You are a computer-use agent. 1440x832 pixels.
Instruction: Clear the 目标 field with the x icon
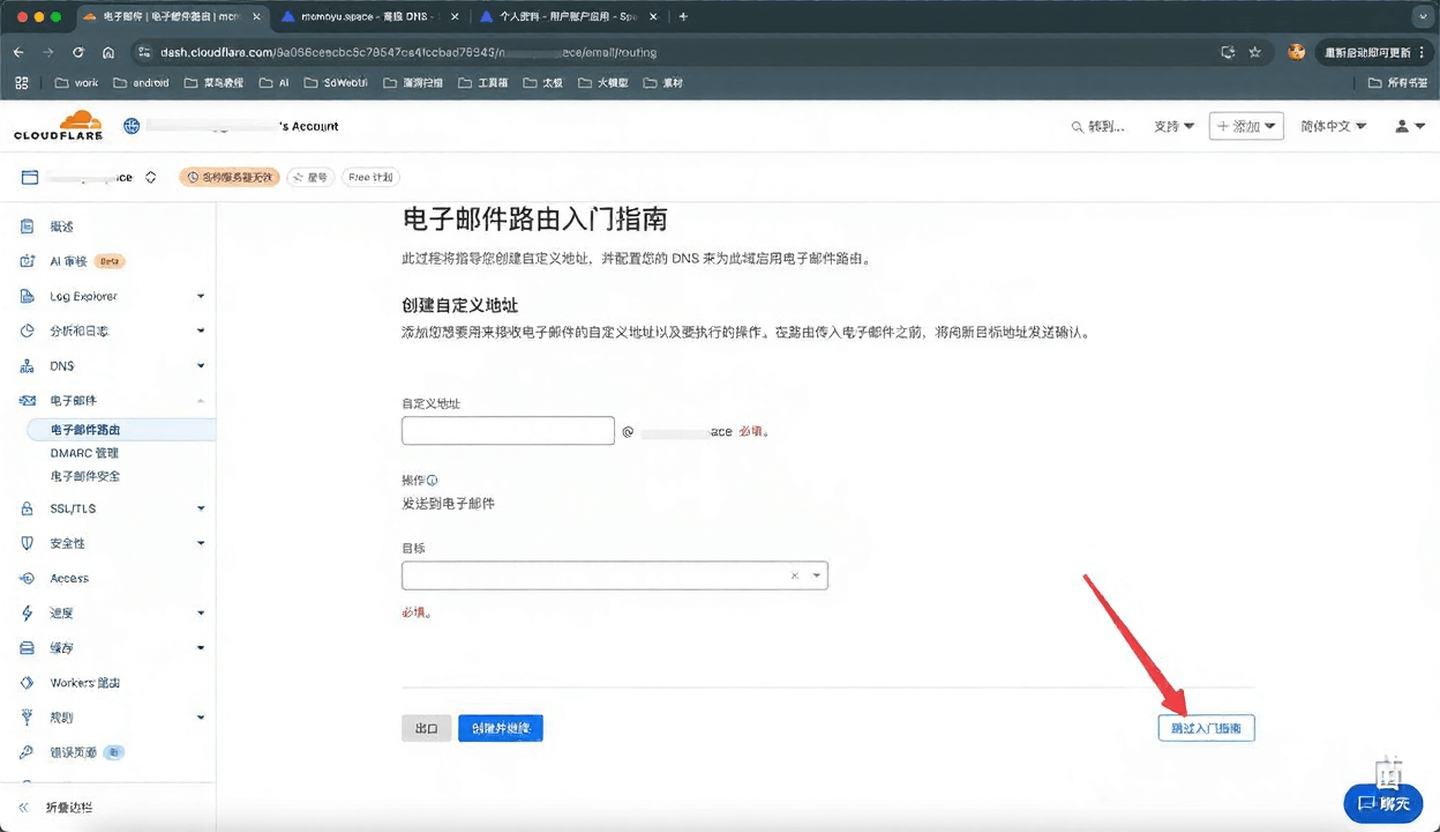pyautogui.click(x=795, y=576)
